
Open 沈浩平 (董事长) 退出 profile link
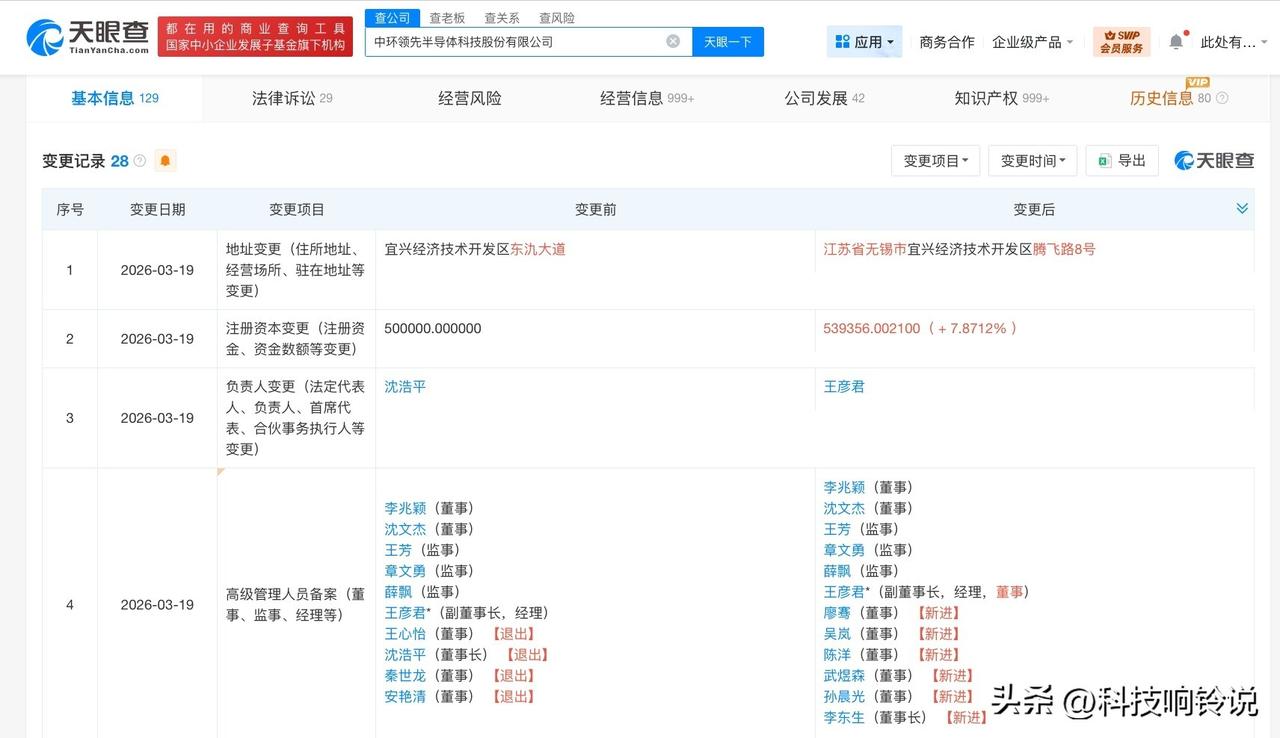point(405,655)
